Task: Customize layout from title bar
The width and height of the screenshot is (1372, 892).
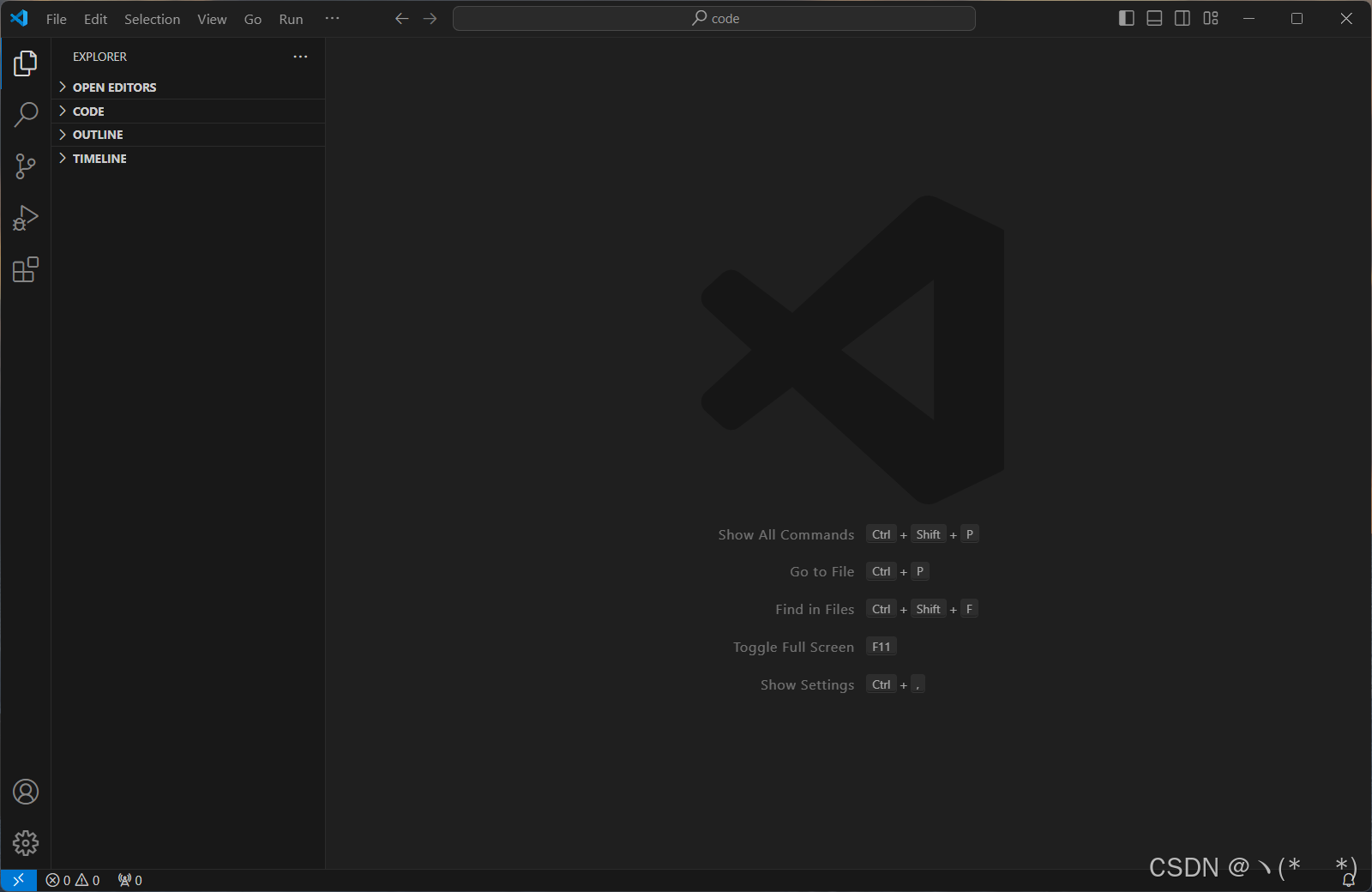Action: 1211,18
